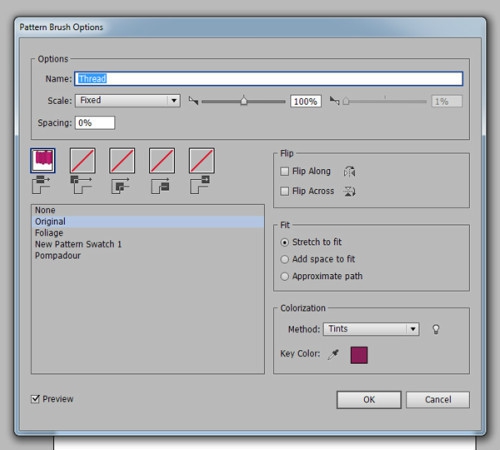This screenshot has height=450, width=500.
Task: Toggle the Preview checkbox
Action: [x=35, y=399]
